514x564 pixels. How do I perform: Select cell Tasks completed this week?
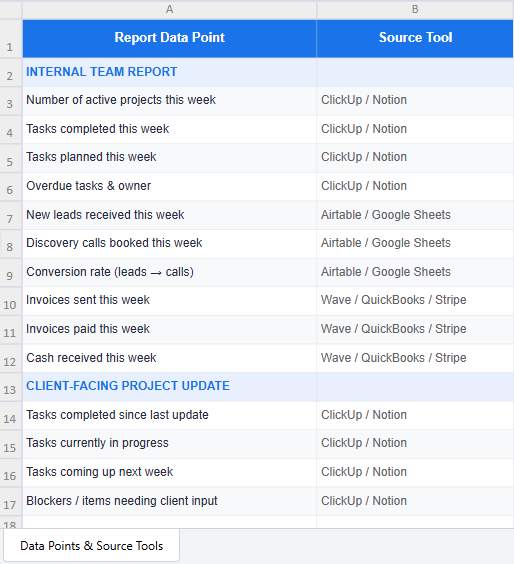169,129
